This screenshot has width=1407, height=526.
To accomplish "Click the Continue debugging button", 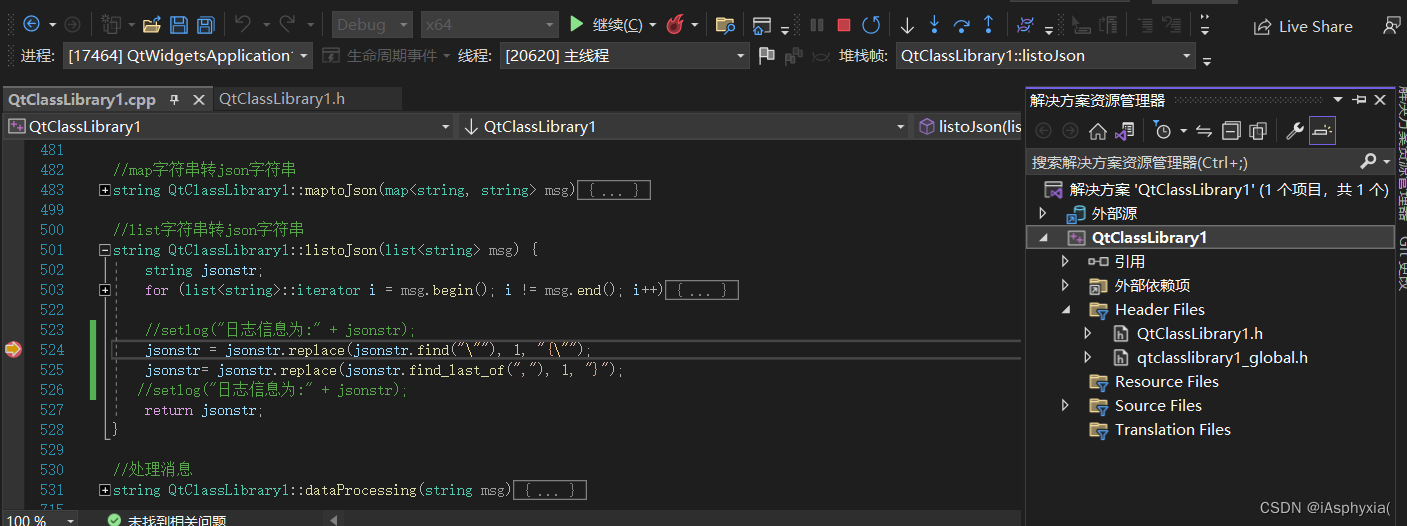I will pos(605,25).
